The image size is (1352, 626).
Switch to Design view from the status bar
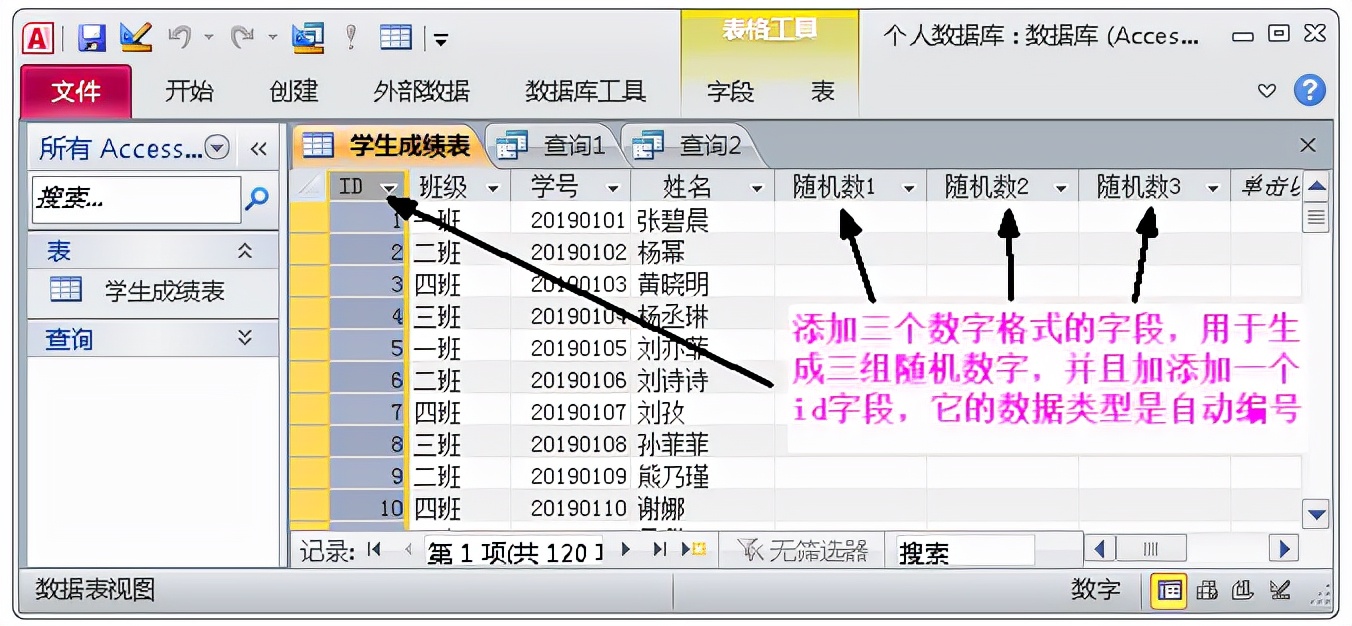[1281, 591]
